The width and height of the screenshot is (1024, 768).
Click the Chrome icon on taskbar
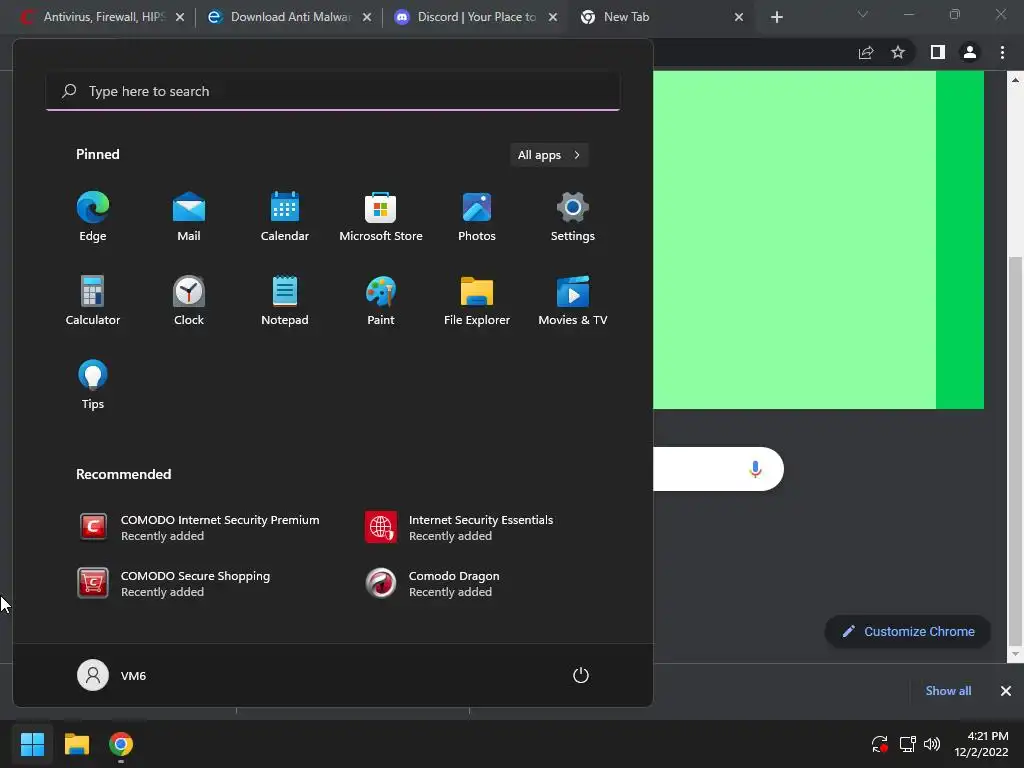click(121, 744)
